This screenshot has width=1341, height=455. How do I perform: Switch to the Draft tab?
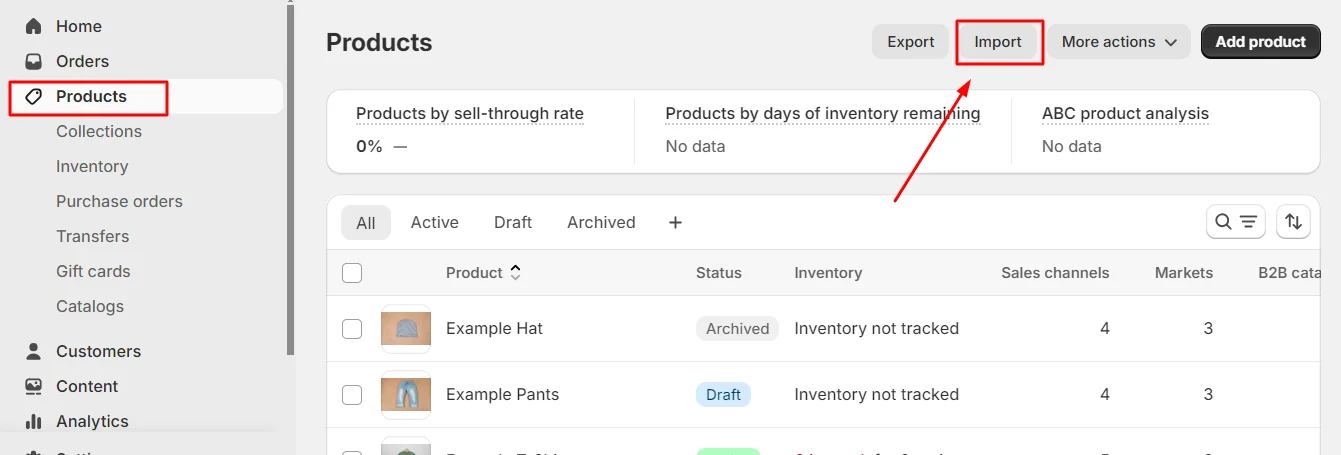[512, 222]
